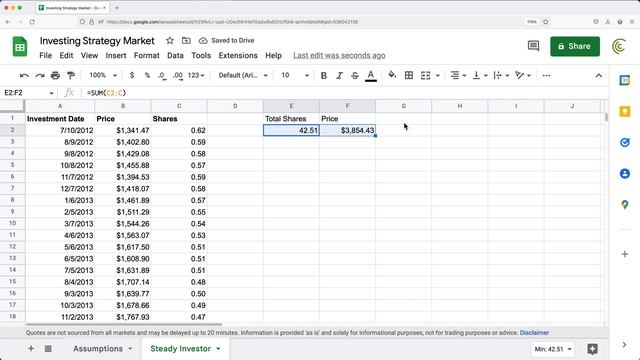This screenshot has width=640, height=360.
Task: Open comment history icon
Action: [533, 46]
